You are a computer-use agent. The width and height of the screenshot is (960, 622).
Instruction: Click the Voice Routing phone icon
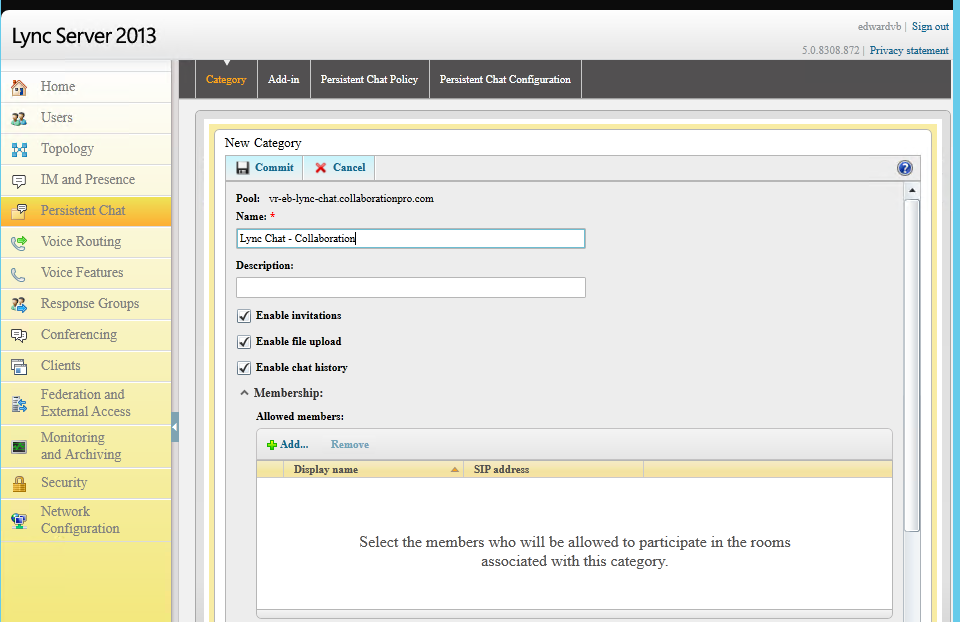tap(19, 242)
